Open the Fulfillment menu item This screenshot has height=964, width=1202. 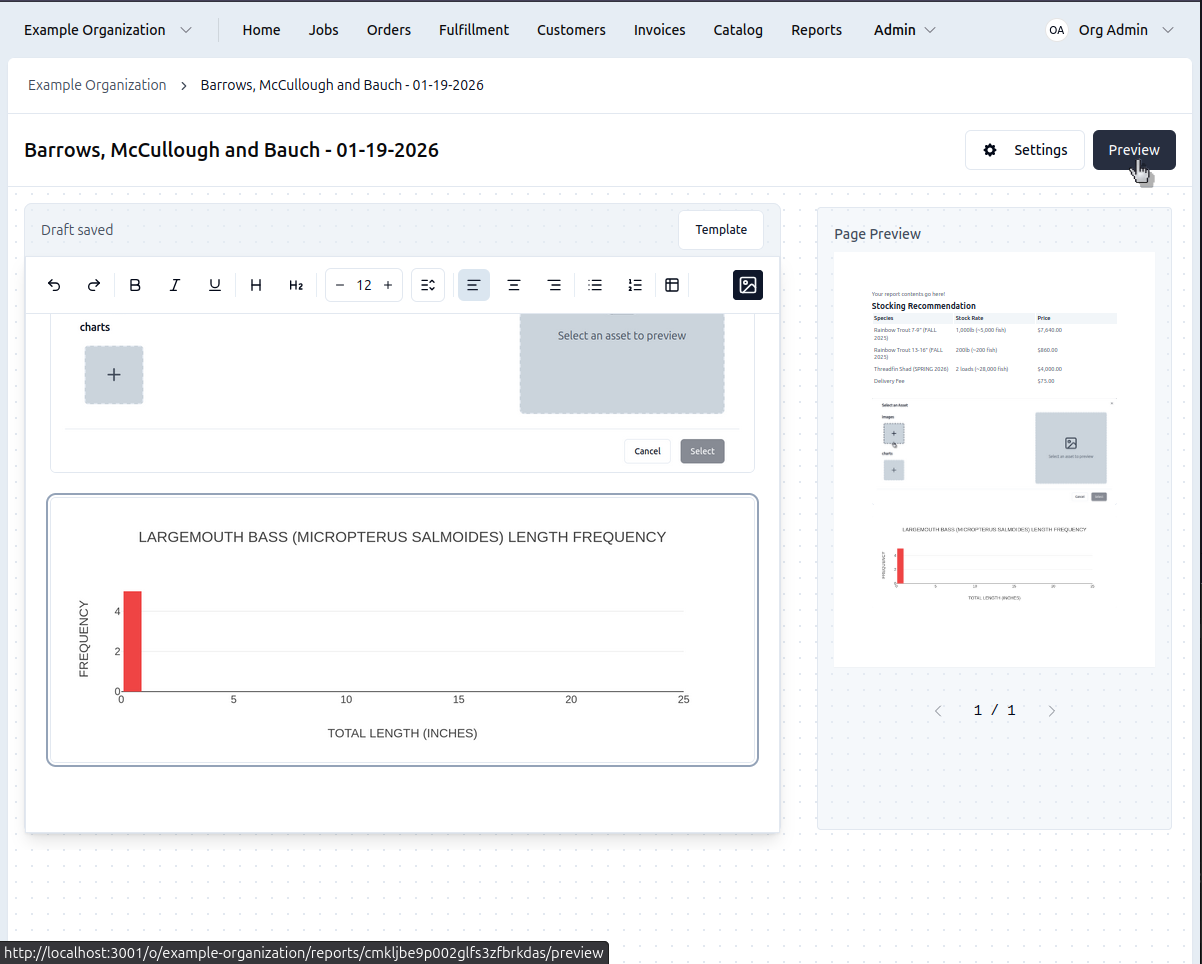pyautogui.click(x=474, y=30)
